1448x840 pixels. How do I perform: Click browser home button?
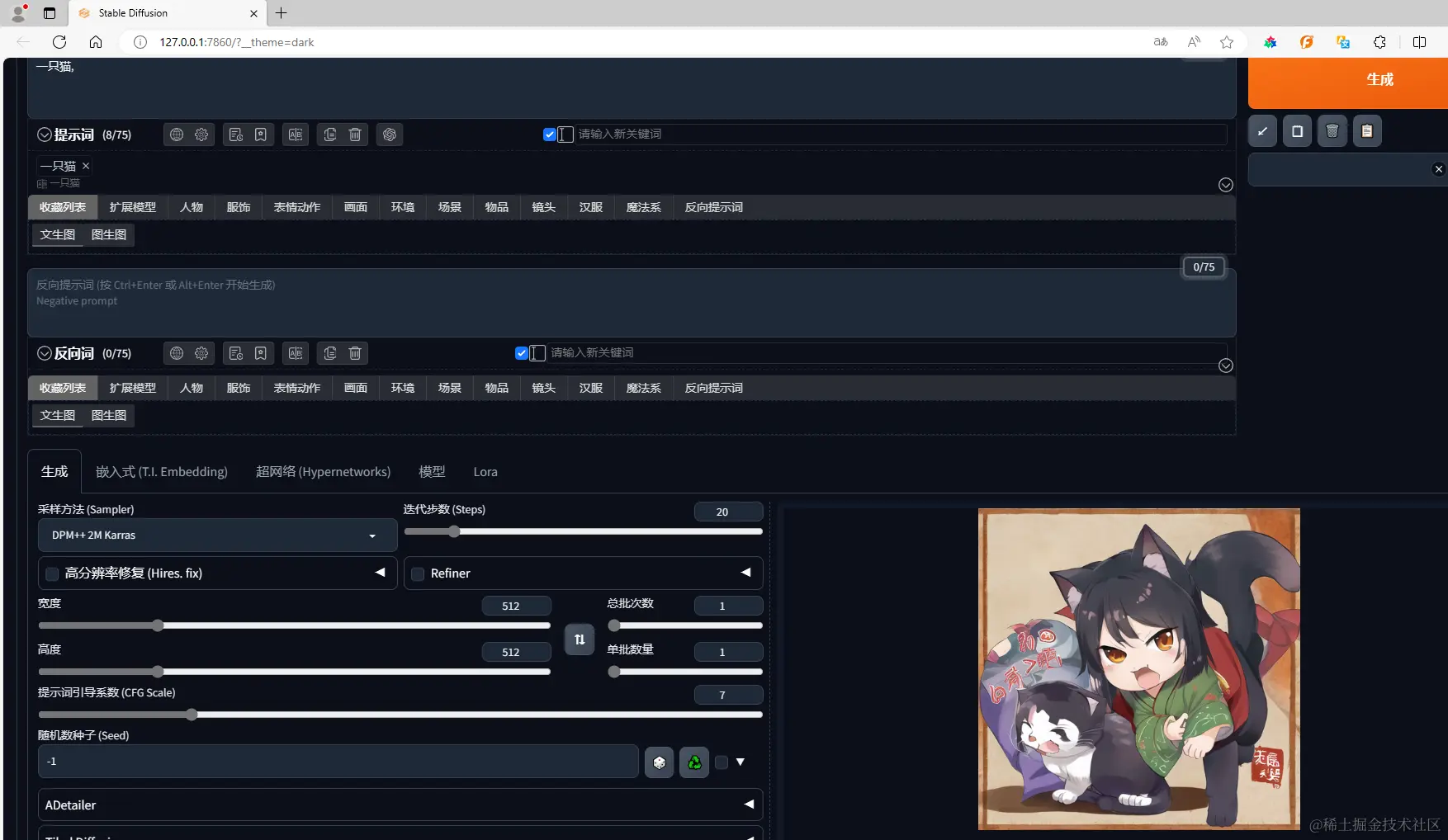tap(96, 42)
